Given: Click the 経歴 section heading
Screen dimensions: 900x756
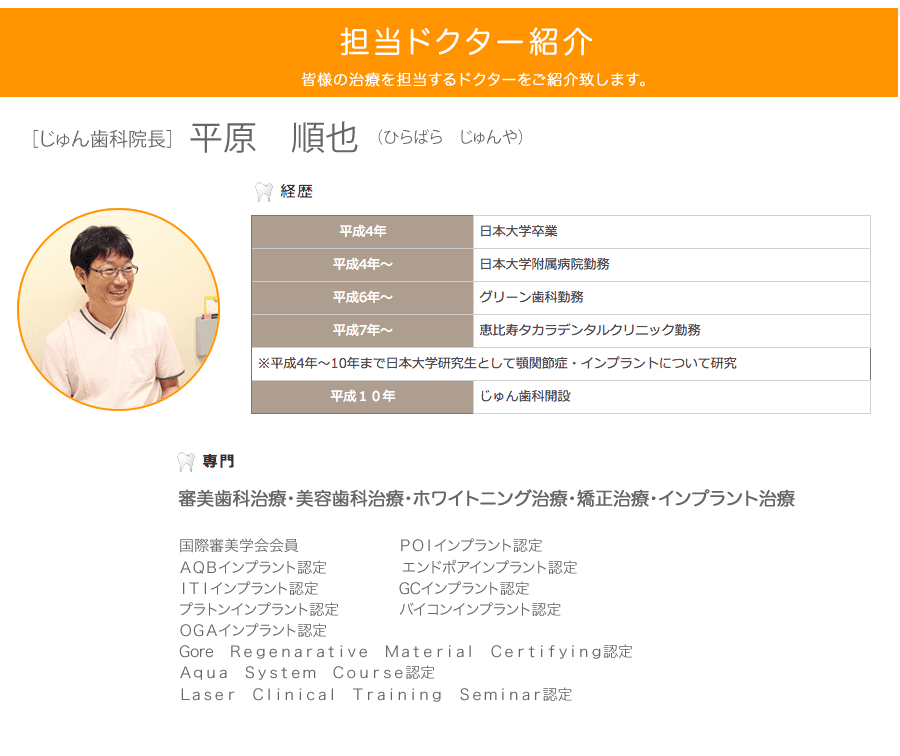Looking at the screenshot, I should 296,192.
